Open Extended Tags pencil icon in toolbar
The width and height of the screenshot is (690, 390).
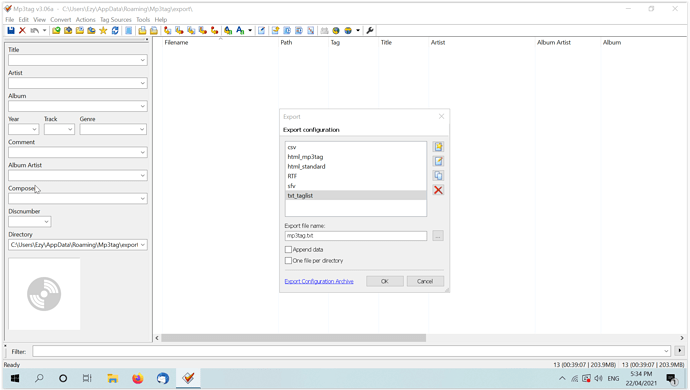[x=261, y=30]
